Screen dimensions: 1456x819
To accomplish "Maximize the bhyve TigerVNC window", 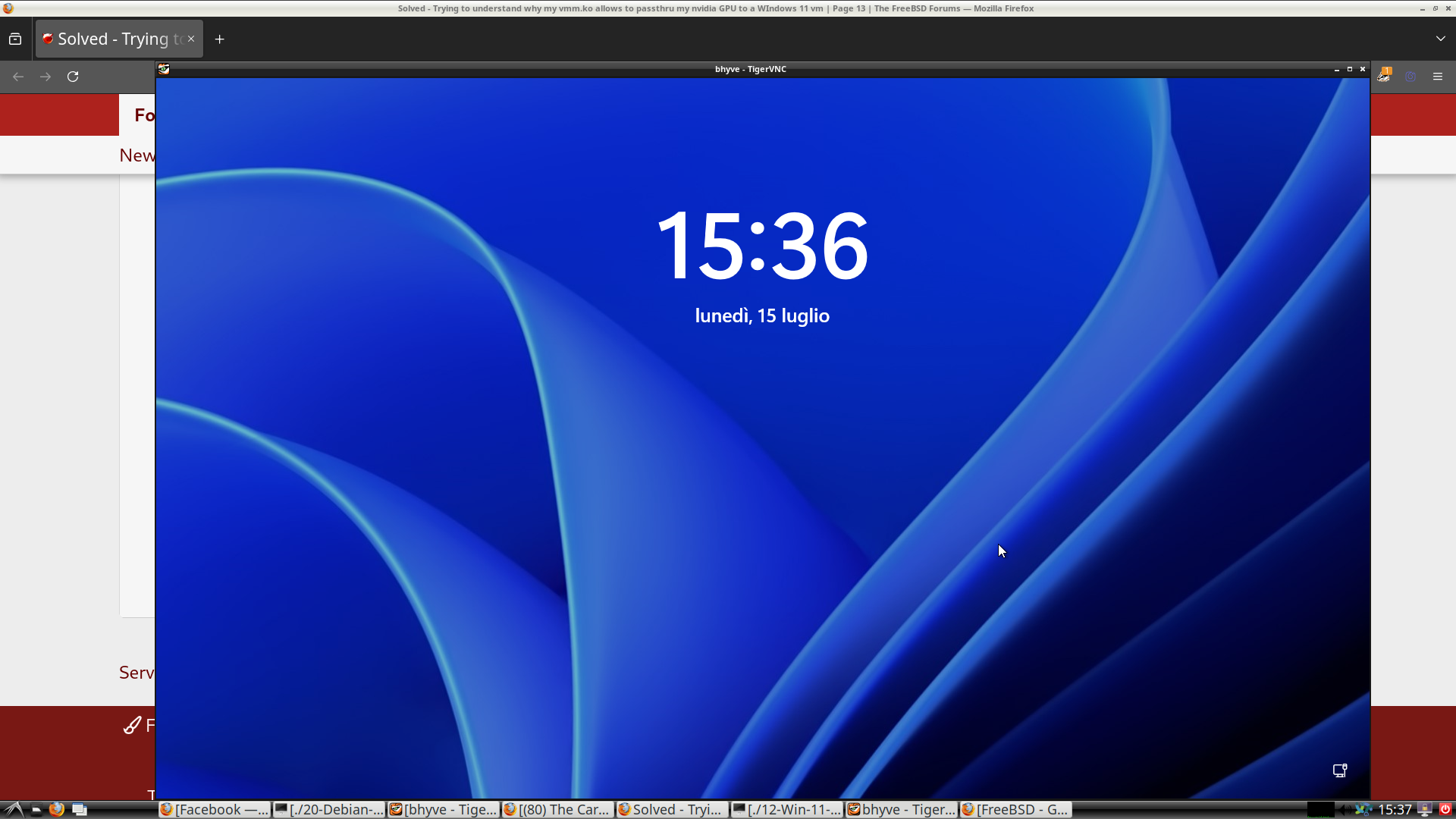I will pos(1350,69).
